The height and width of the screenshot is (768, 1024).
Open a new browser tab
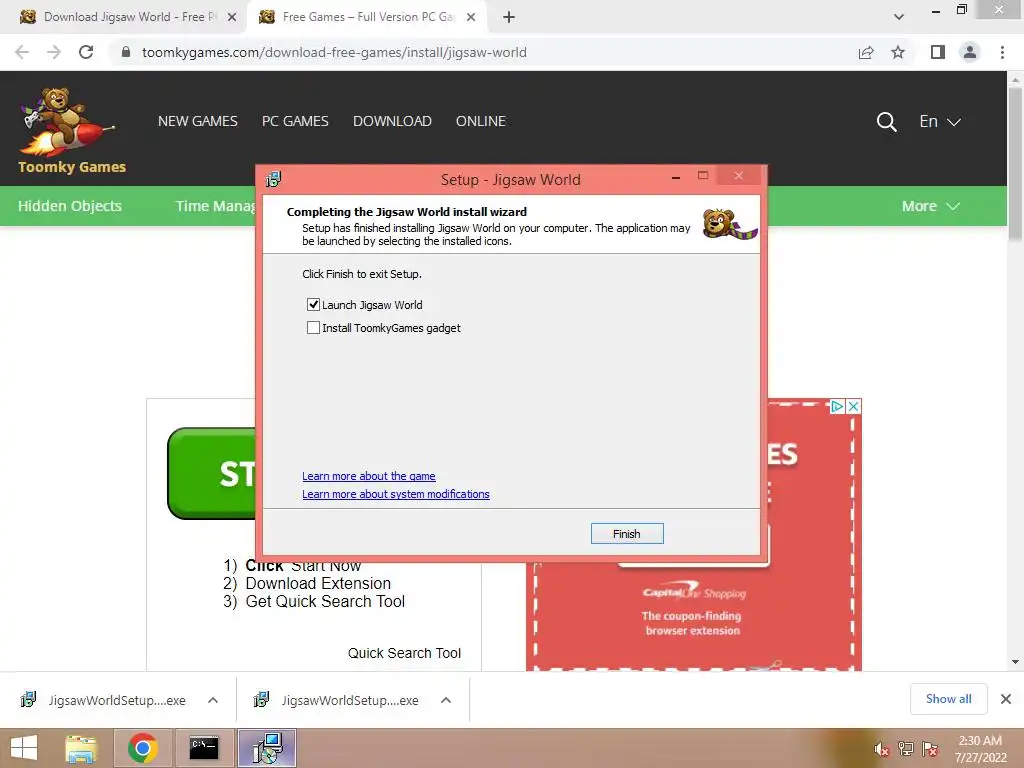[509, 17]
